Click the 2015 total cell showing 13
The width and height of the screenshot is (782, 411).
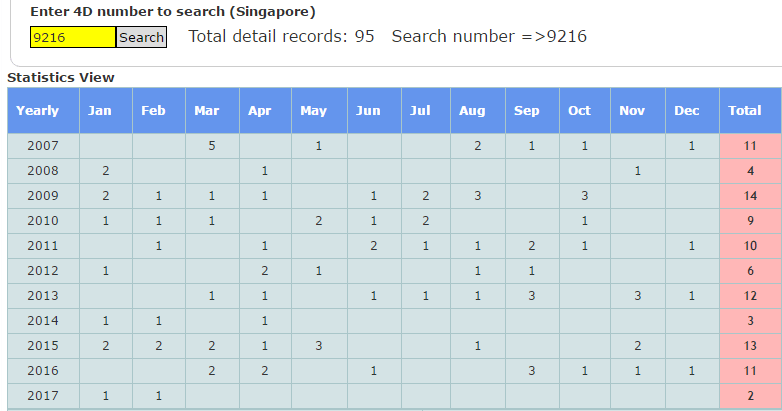click(750, 346)
